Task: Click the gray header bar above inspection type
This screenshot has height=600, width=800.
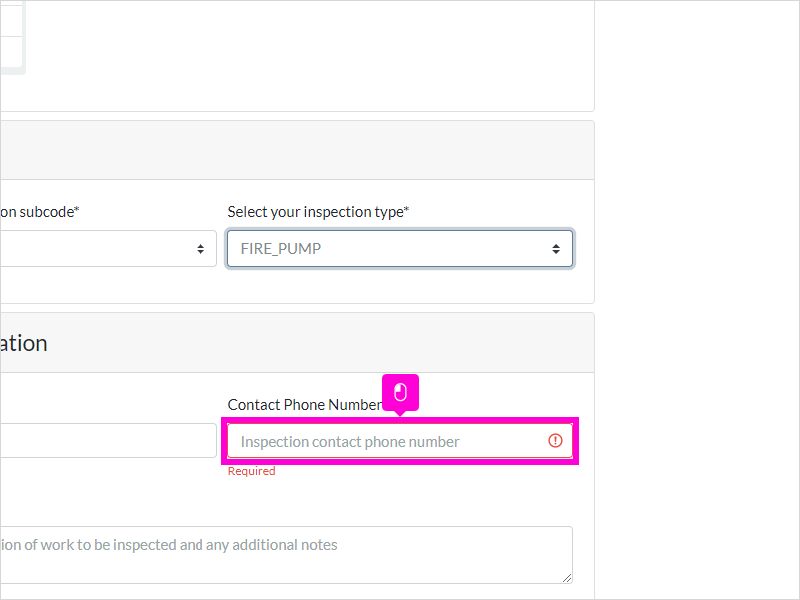Action: pyautogui.click(x=297, y=150)
